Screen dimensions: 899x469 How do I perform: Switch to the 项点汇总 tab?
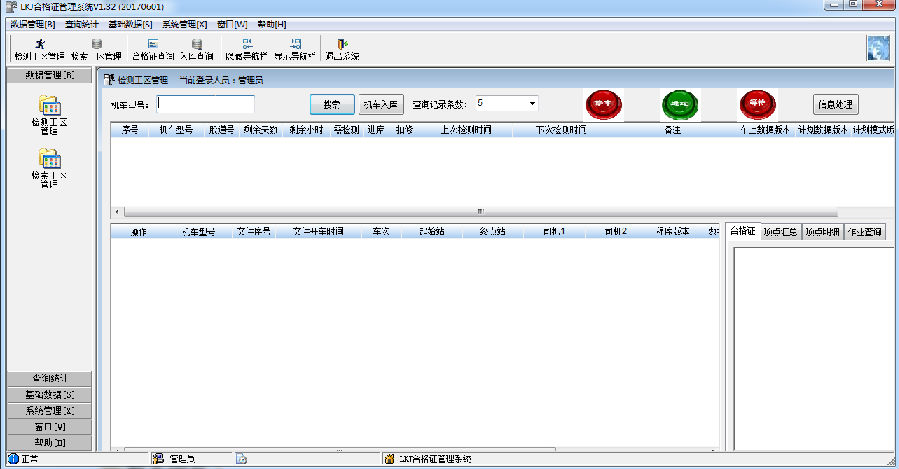779,232
